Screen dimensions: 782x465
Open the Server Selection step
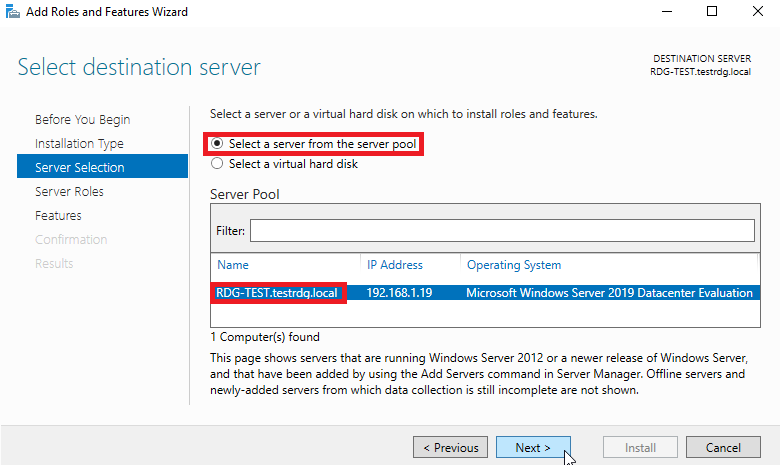(102, 166)
